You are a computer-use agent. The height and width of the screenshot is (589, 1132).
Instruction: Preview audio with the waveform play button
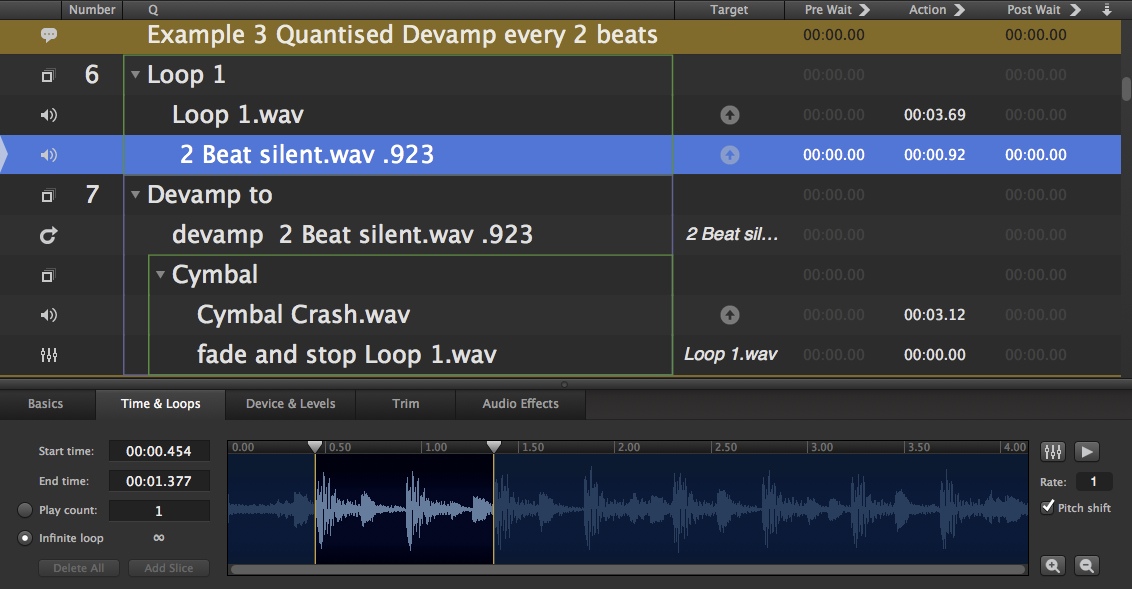click(x=1087, y=452)
